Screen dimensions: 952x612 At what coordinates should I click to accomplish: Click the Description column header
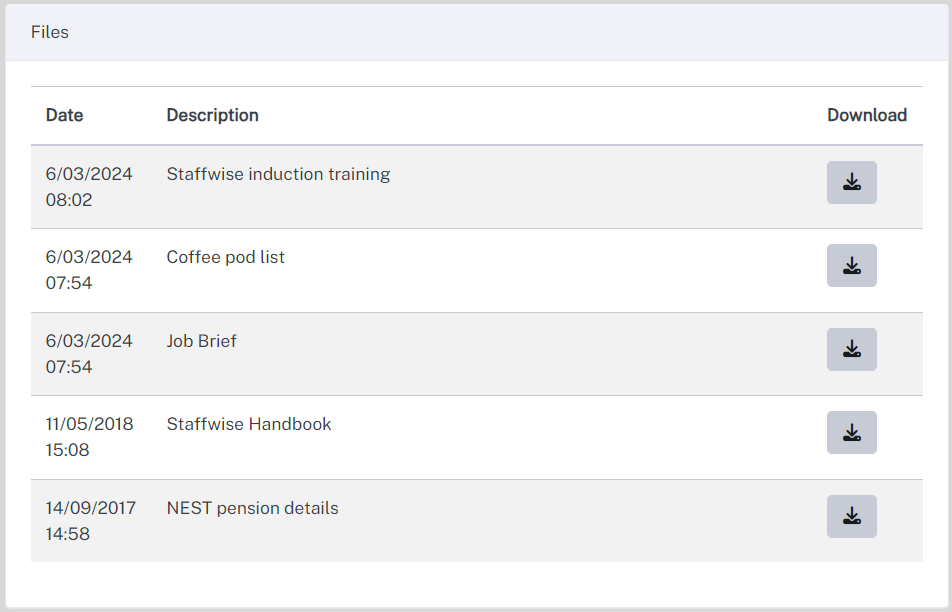(212, 115)
